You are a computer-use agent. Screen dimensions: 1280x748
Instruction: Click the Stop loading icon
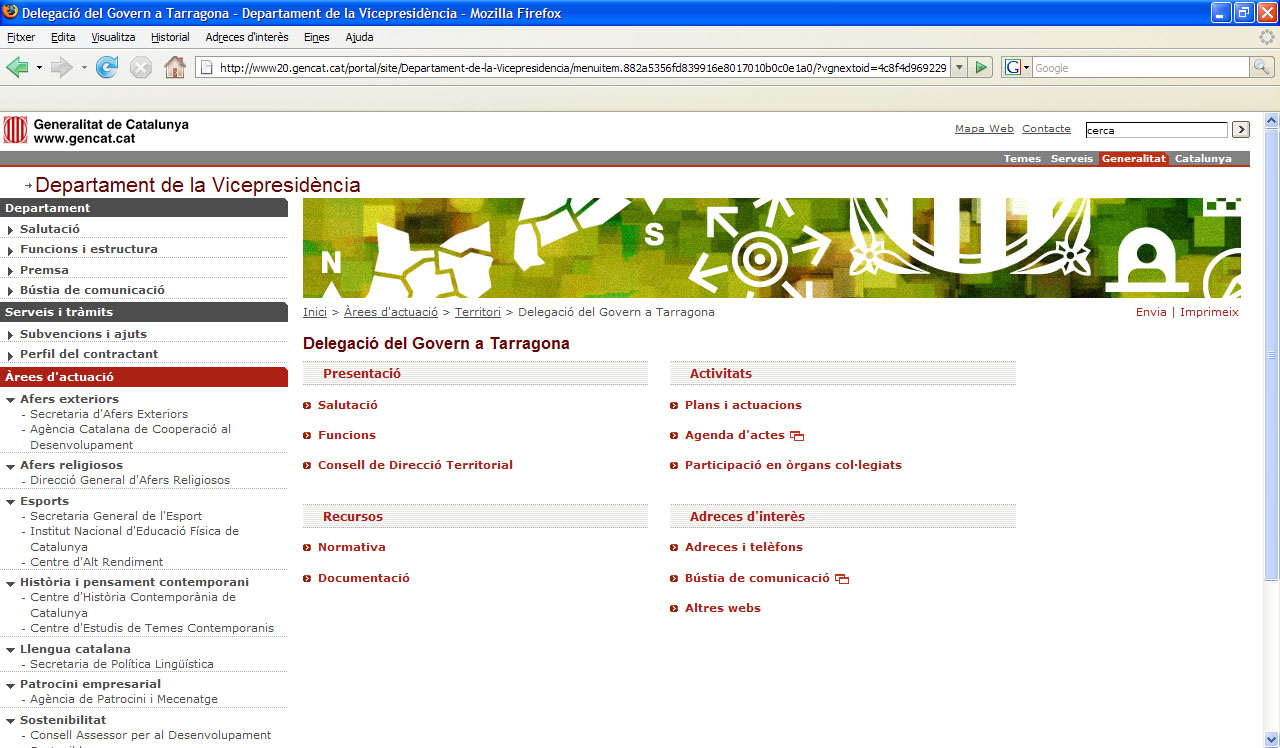pyautogui.click(x=141, y=68)
